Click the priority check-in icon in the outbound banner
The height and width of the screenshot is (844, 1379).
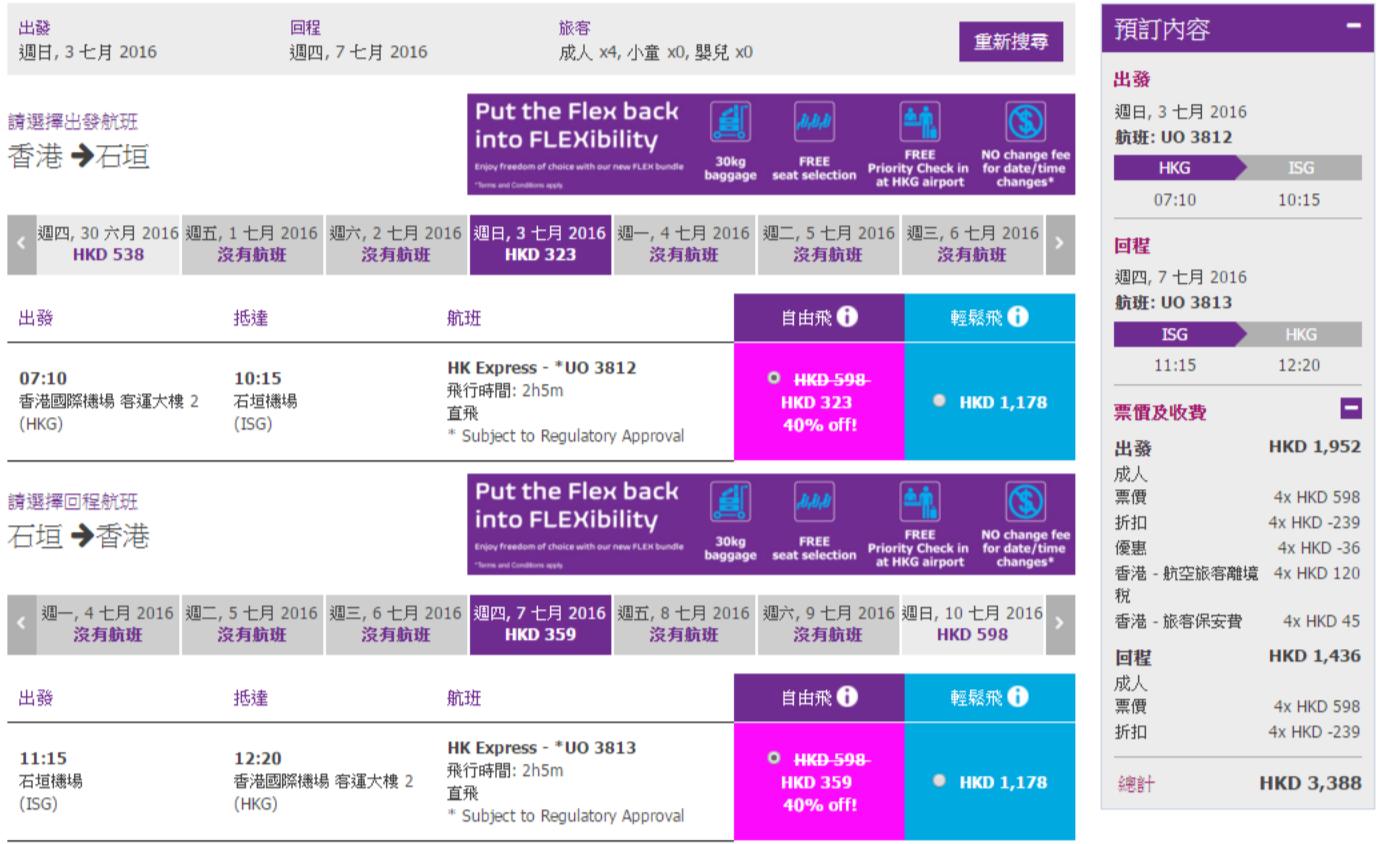tap(919, 124)
